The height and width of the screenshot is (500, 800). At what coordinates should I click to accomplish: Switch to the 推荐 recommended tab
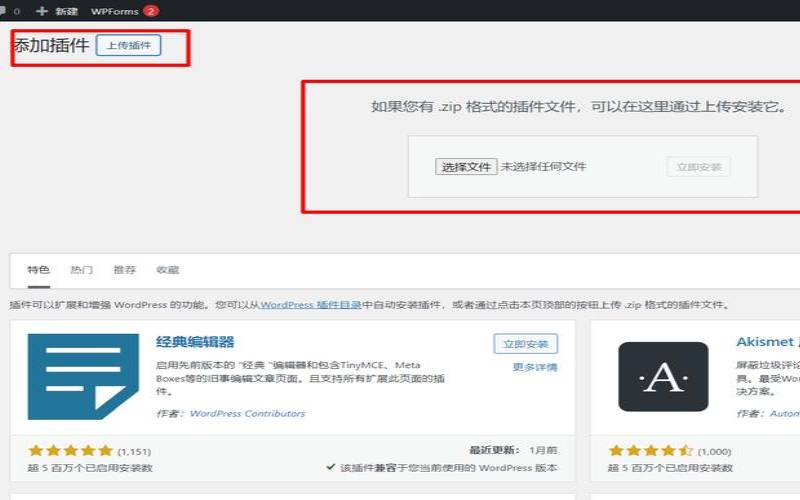(x=124, y=269)
